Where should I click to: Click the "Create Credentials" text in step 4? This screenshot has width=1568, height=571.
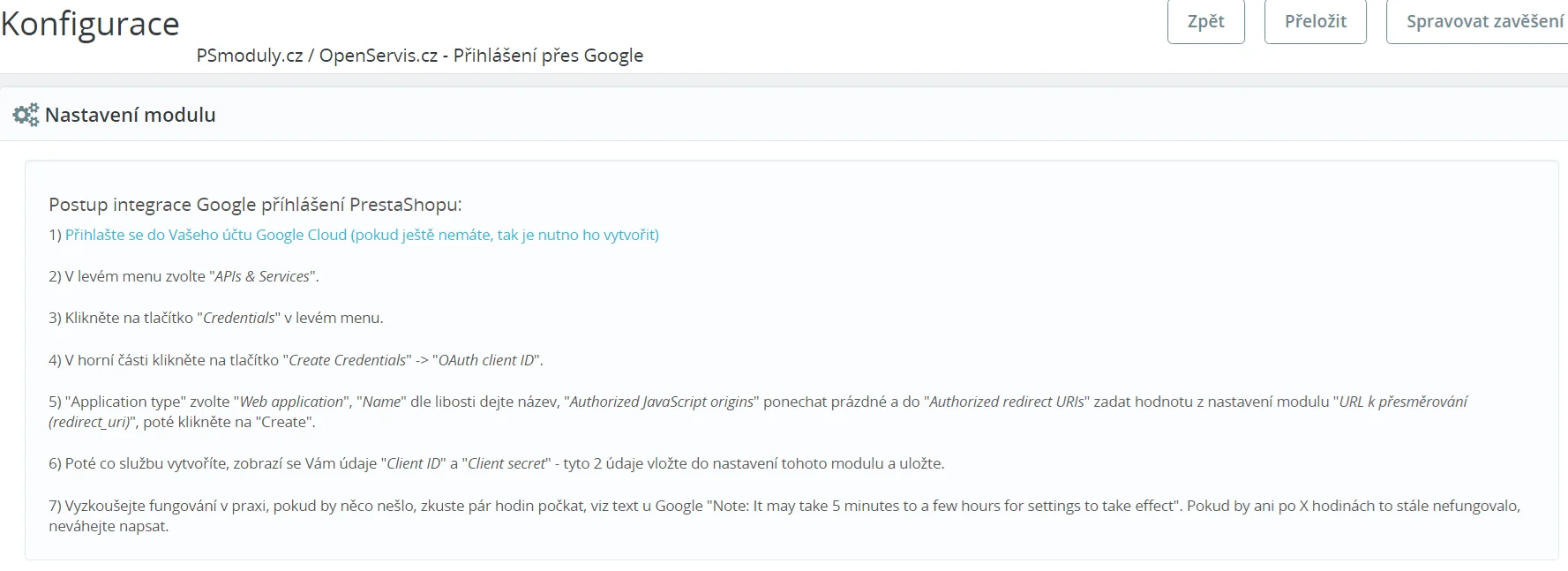point(348,360)
